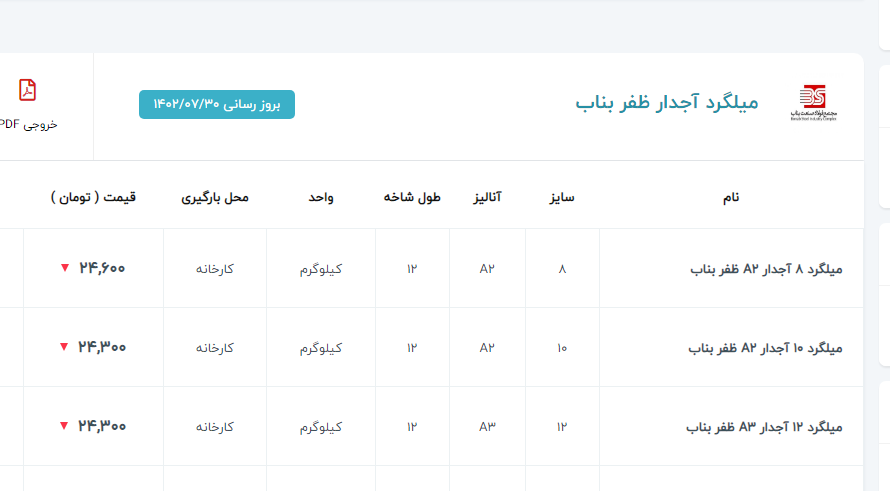Select the ۲۴,۶۰۰ price in first row
Screen dimensions: 890x491
point(102,268)
